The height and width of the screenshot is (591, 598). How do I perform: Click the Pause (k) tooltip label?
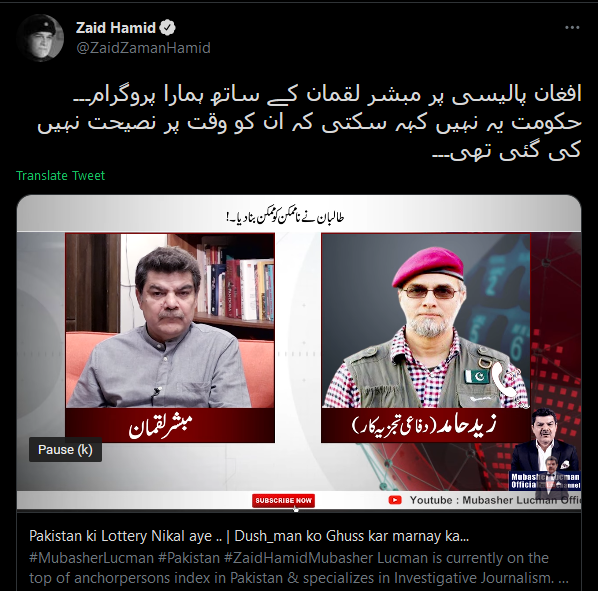tap(65, 450)
